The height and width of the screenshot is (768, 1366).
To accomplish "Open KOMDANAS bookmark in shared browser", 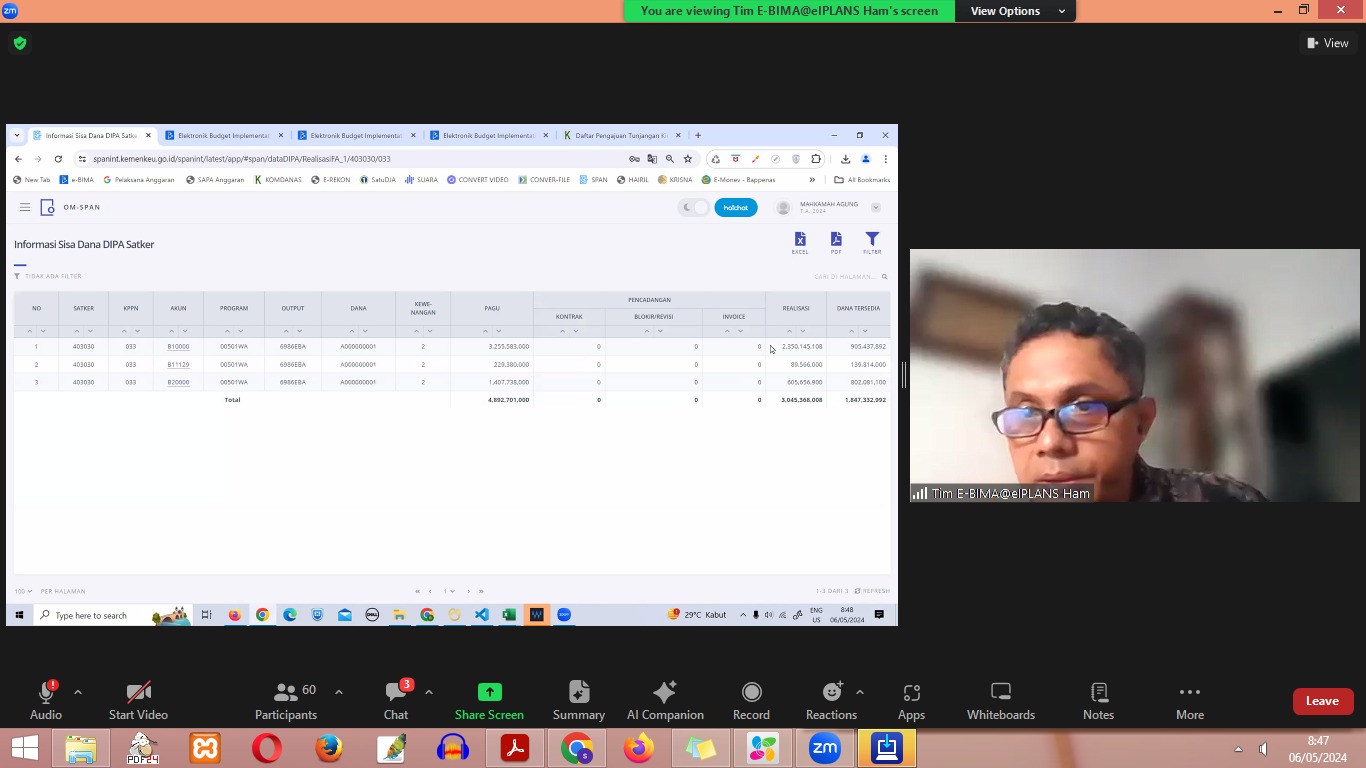I will [278, 180].
